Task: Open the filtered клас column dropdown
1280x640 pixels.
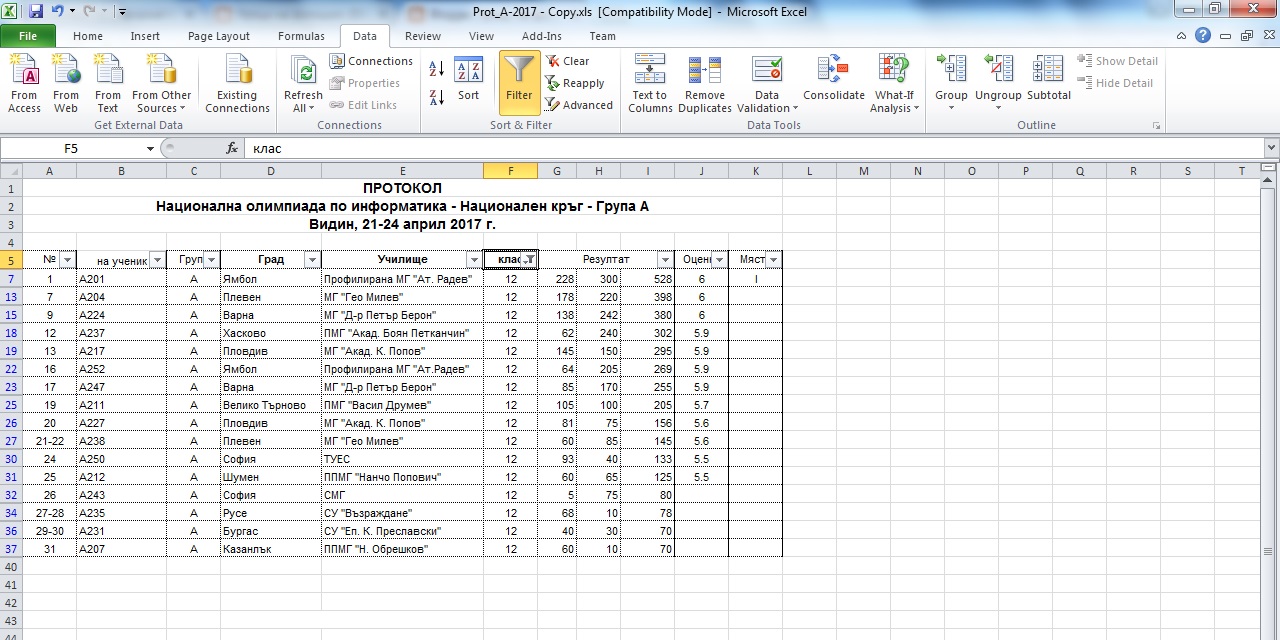Action: (x=528, y=260)
